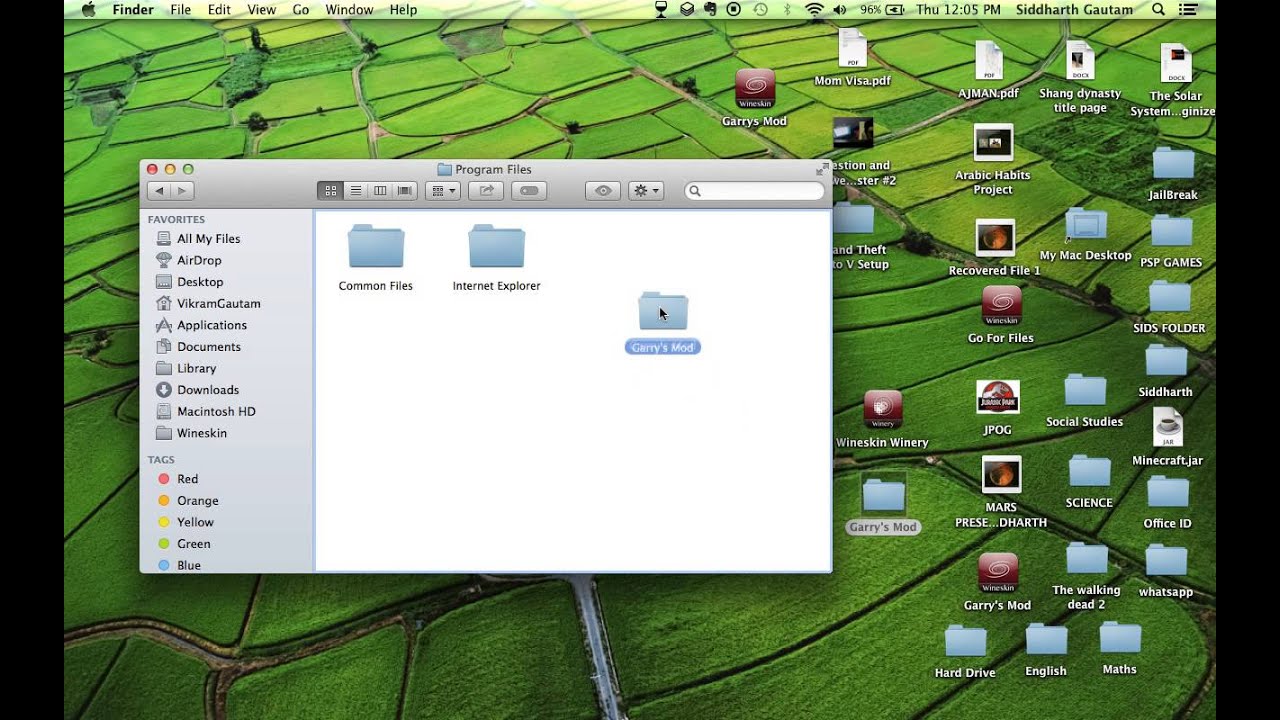Screen dimensions: 1280x720
Task: Click the Thu 12:05 PM clock
Action: pos(958,10)
